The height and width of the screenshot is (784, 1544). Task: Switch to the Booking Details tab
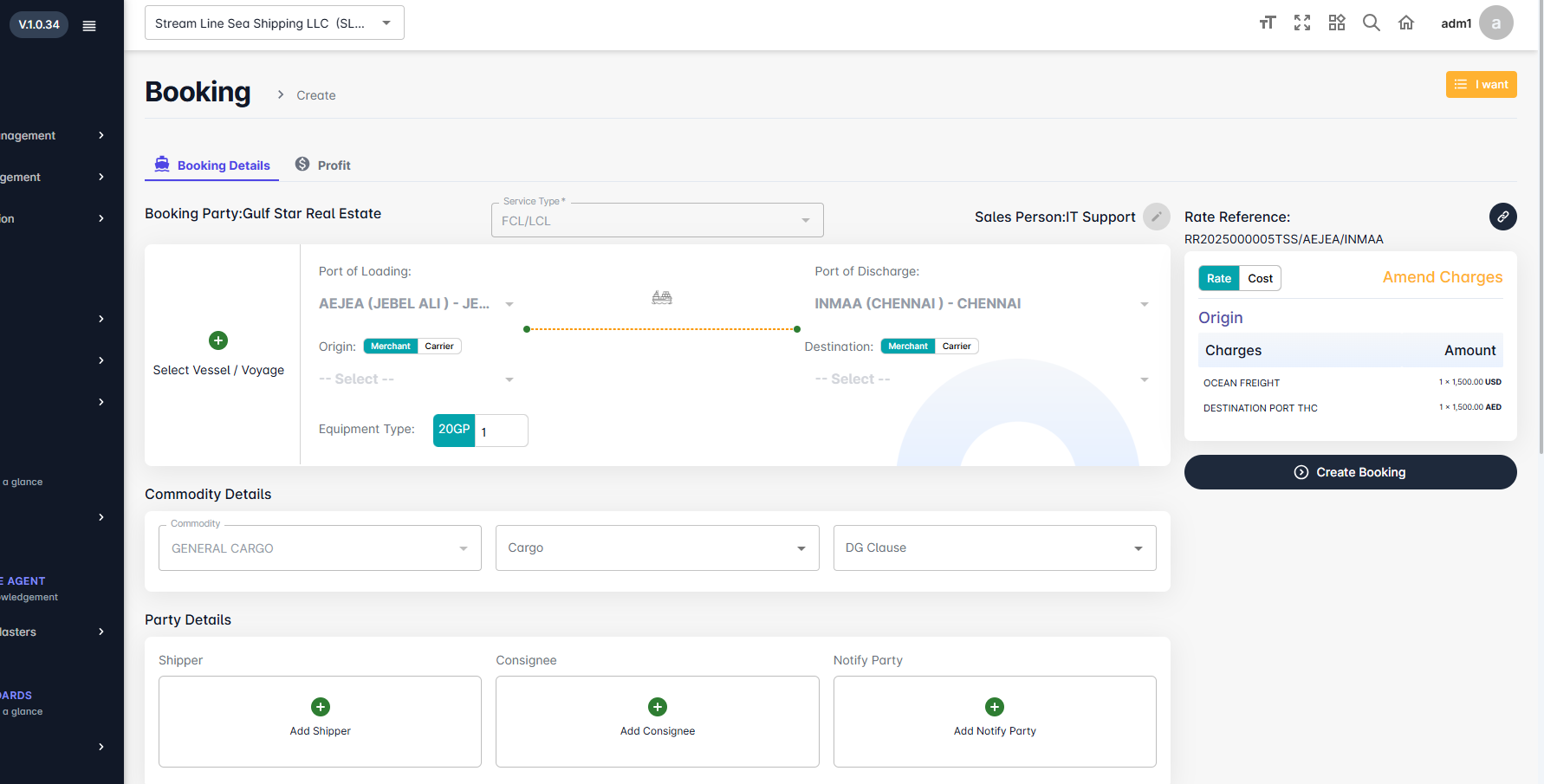(x=212, y=165)
